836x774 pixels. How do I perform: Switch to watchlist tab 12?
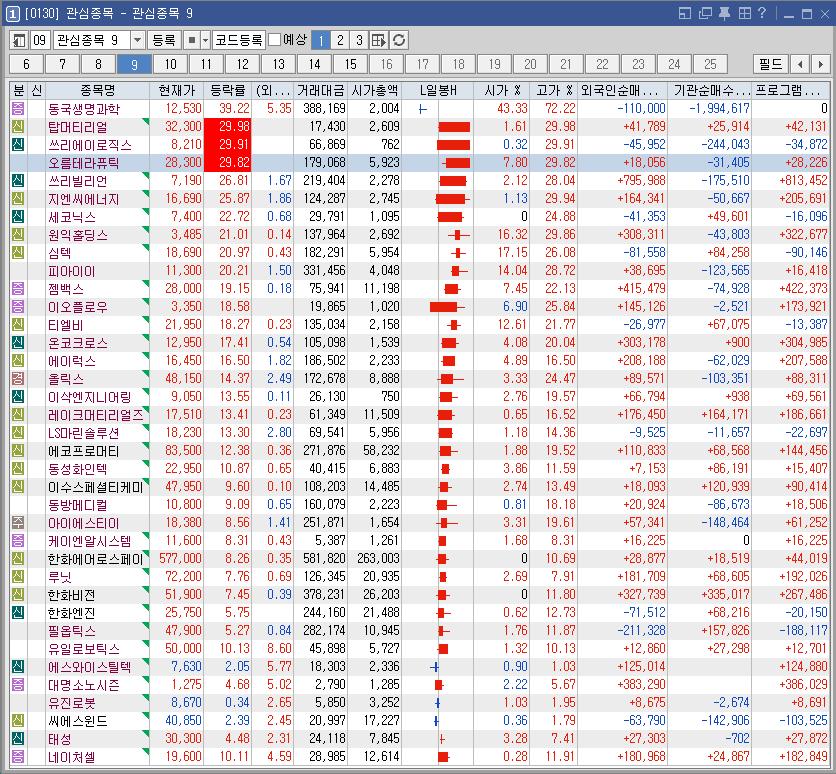point(242,64)
